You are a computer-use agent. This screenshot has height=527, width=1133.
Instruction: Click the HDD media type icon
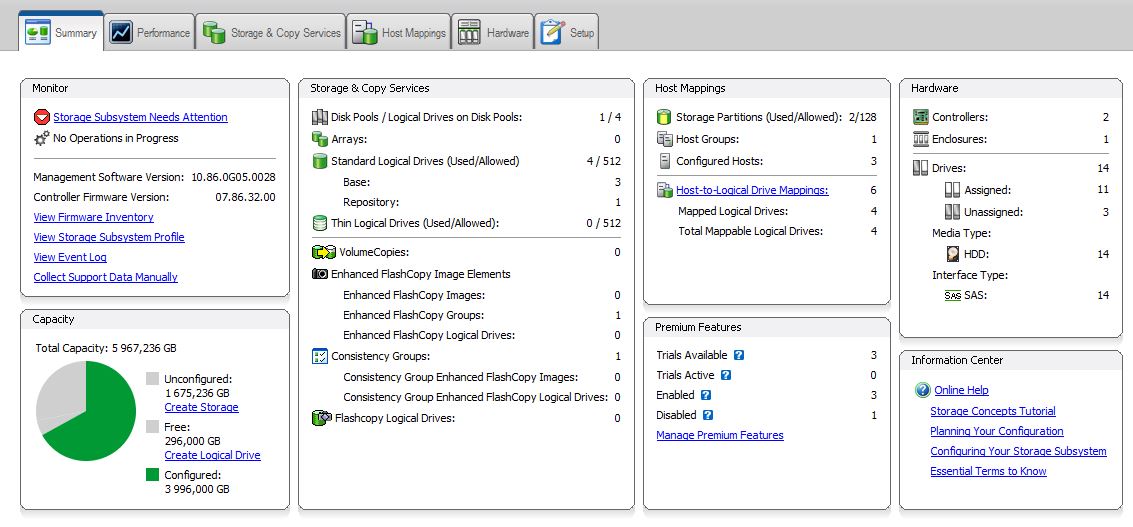click(x=953, y=254)
